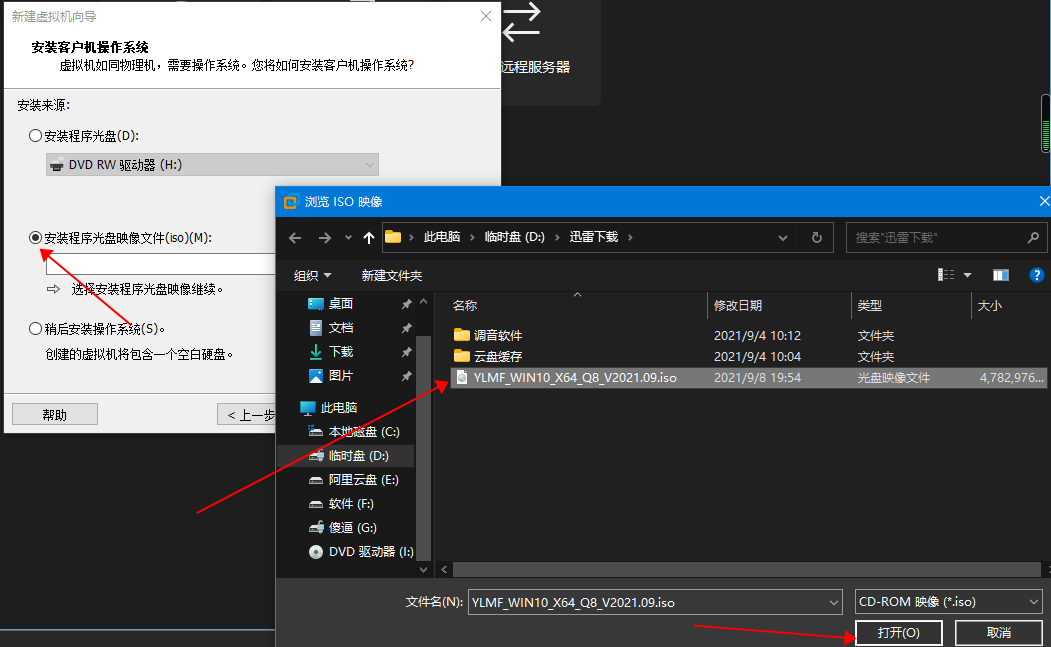Sort files by 类型 column header
The width and height of the screenshot is (1051, 647).
869,306
